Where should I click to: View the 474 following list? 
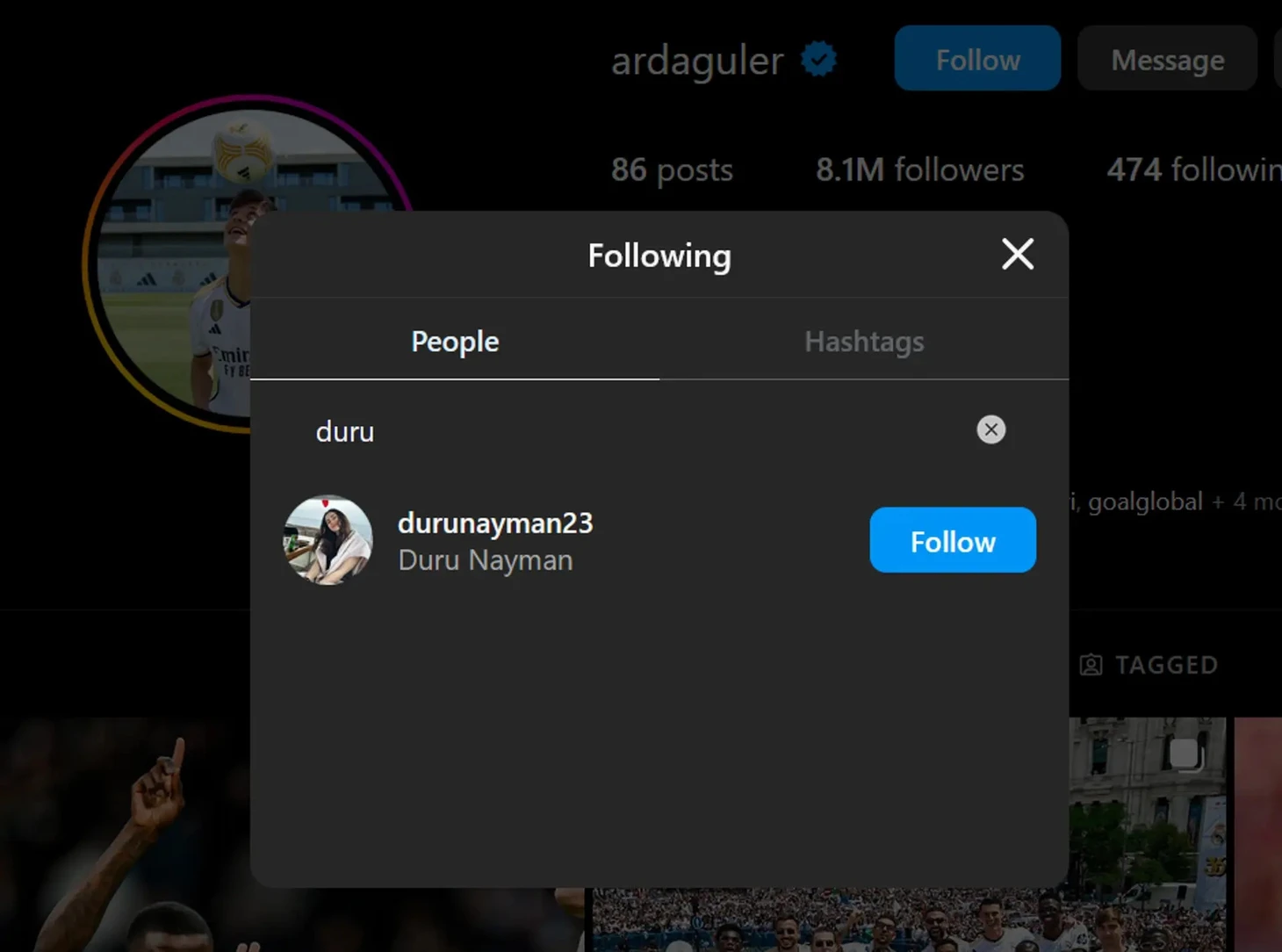[1193, 169]
